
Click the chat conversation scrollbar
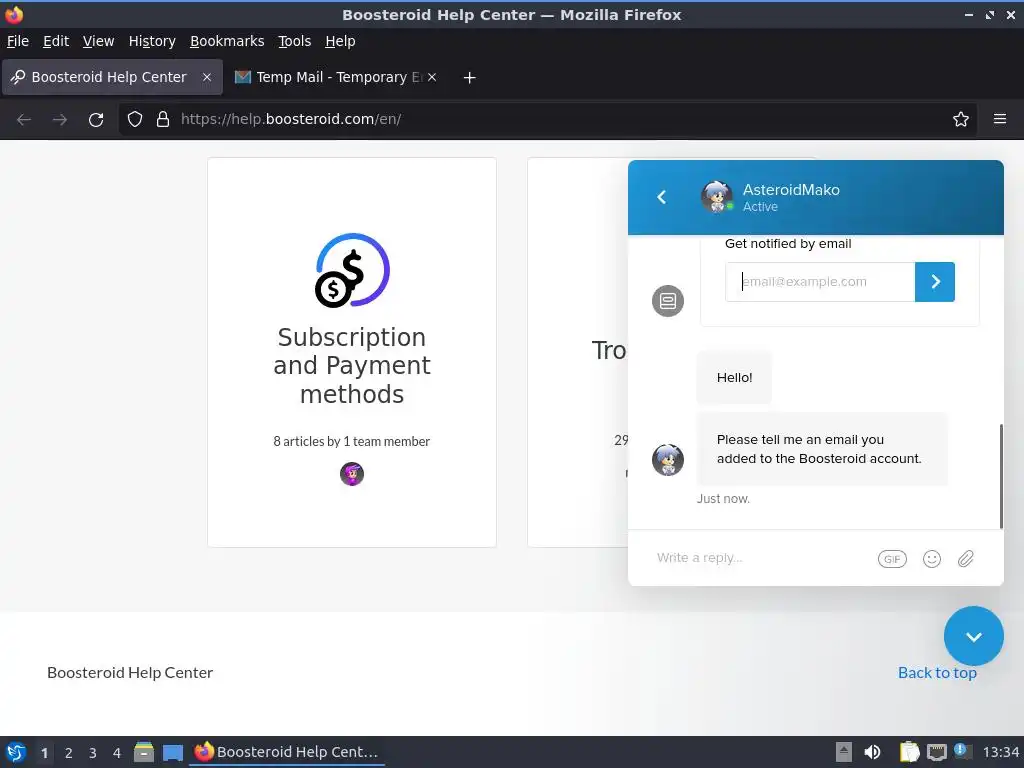pyautogui.click(x=1000, y=475)
